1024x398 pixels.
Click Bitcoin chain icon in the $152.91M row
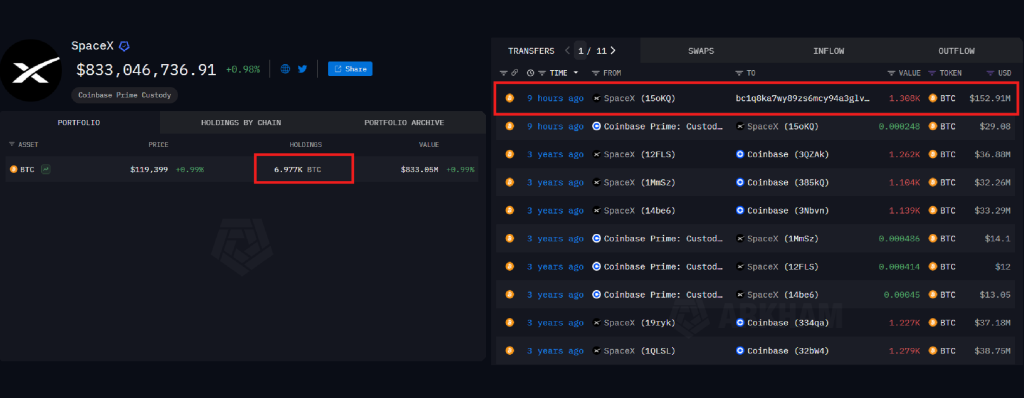point(510,99)
